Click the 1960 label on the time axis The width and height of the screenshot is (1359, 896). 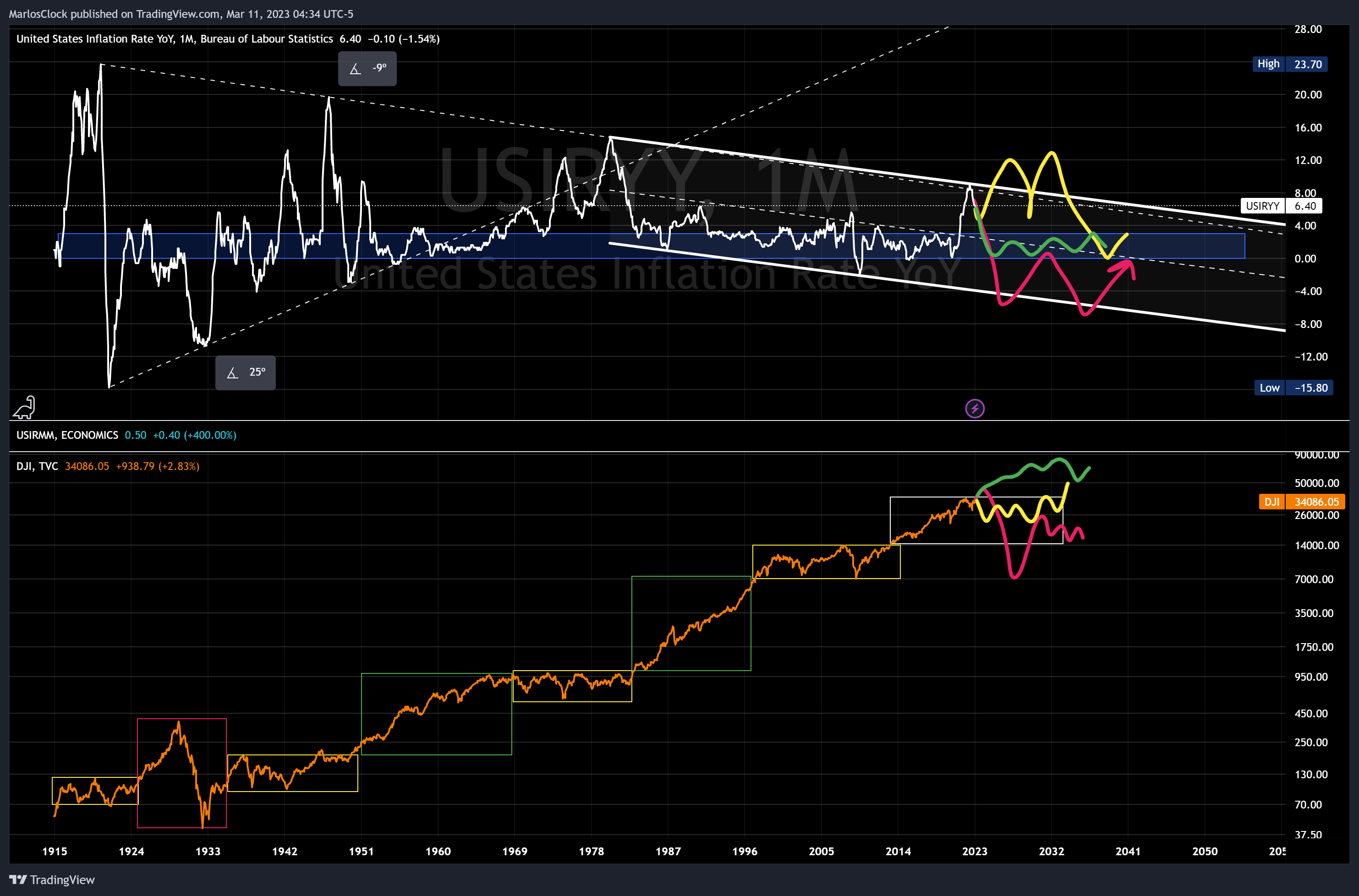point(438,852)
